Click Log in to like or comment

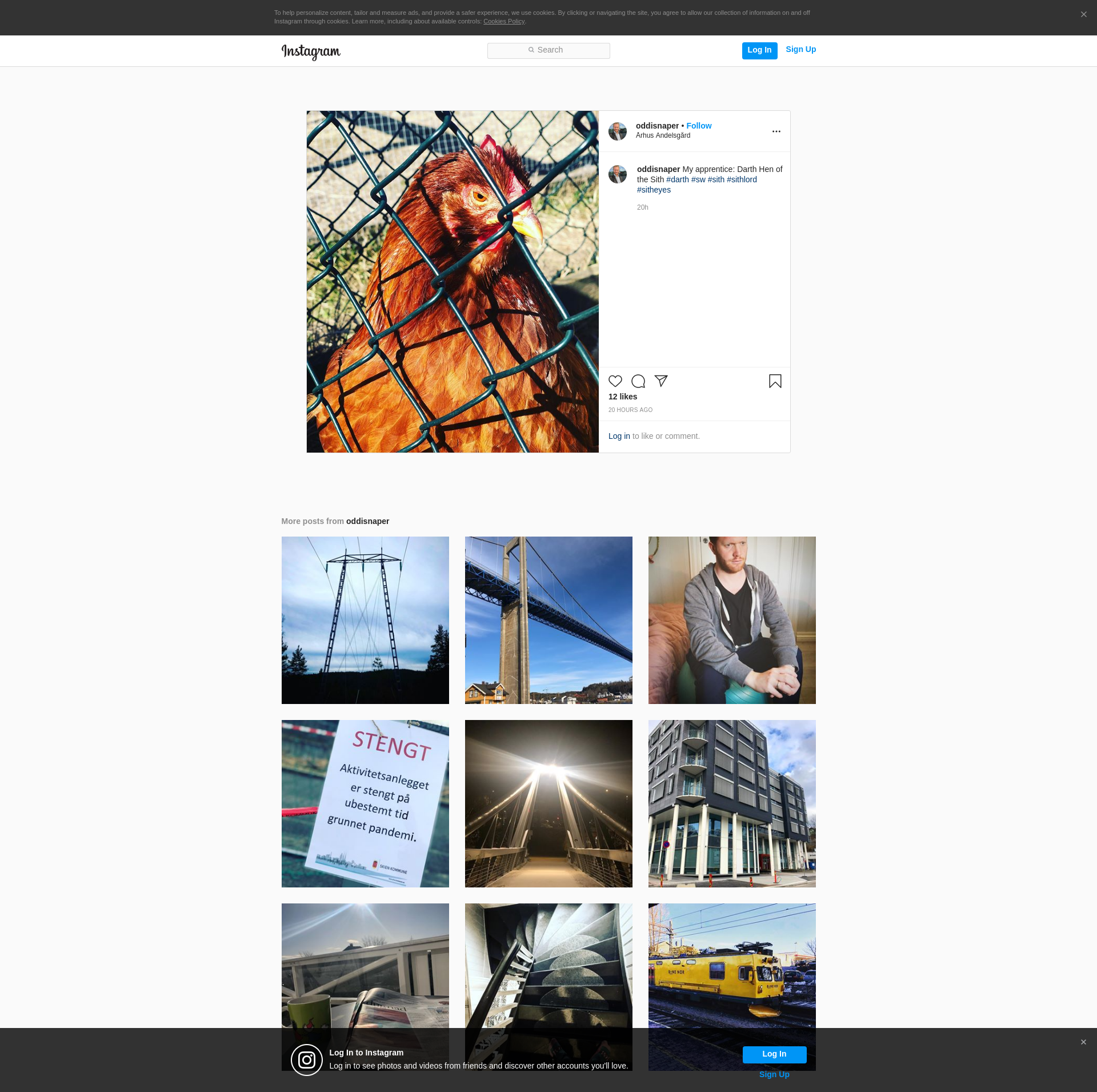click(619, 436)
